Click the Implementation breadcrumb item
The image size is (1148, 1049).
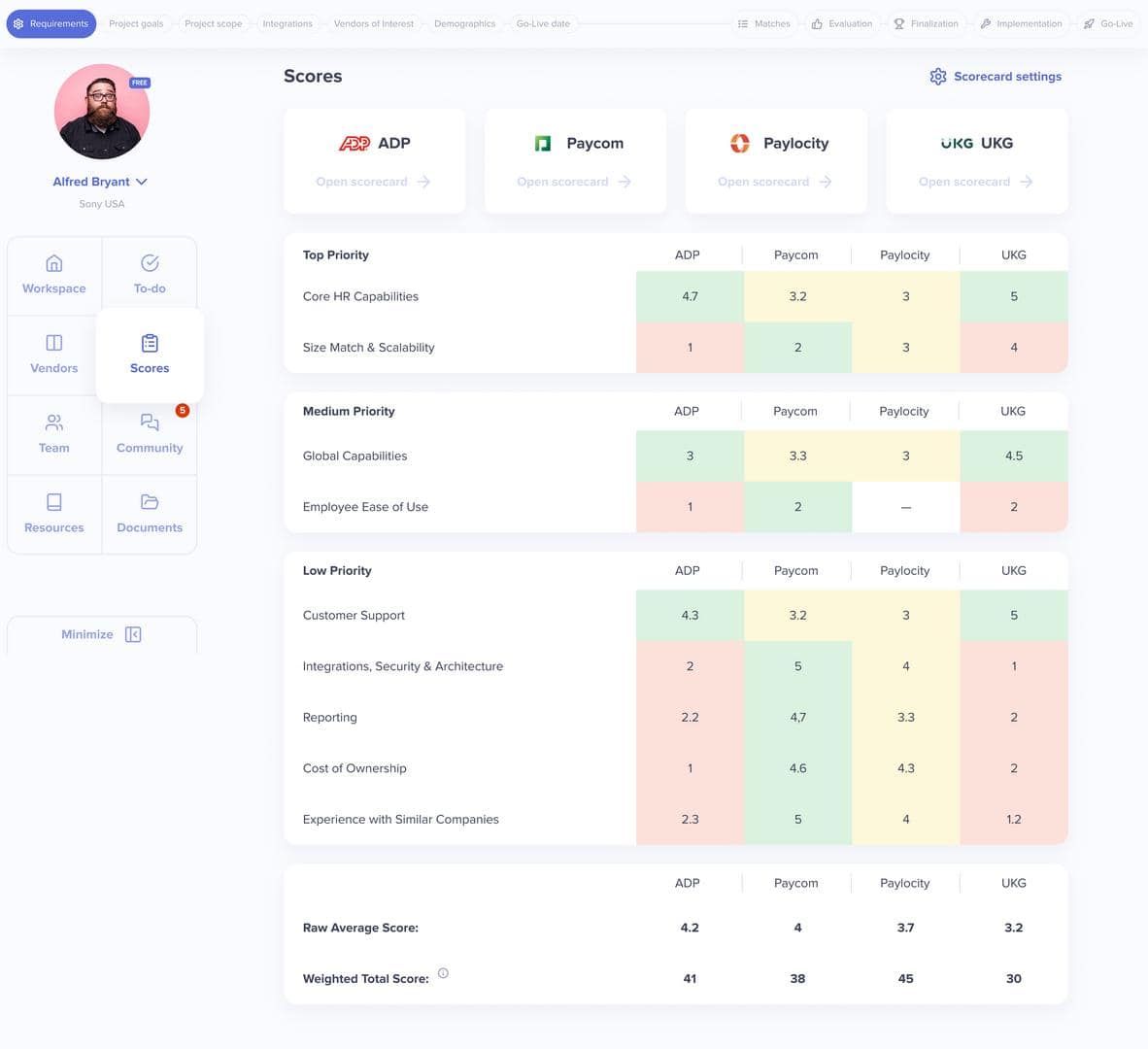(x=1021, y=23)
